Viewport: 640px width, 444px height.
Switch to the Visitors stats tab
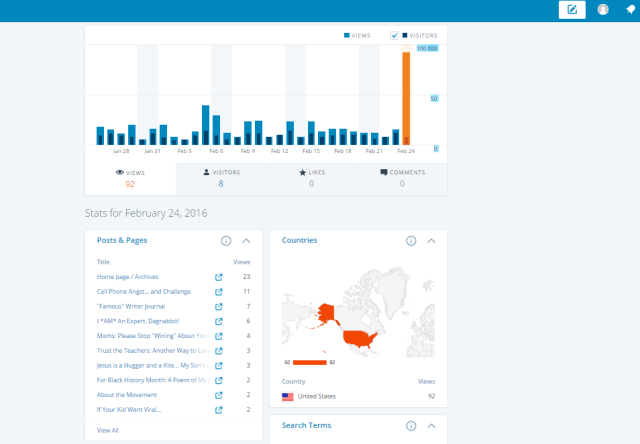221,178
